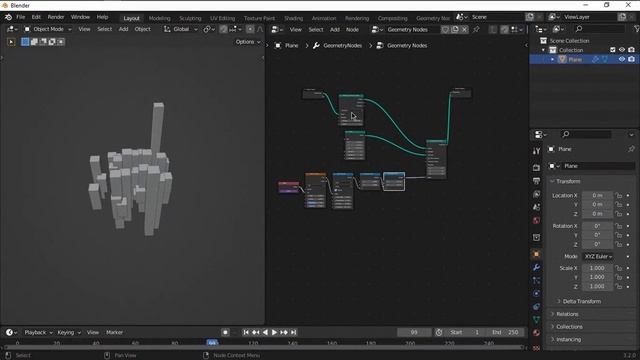The width and height of the screenshot is (640, 360).
Task: Pin the Plane properties context
Action: click(x=631, y=149)
